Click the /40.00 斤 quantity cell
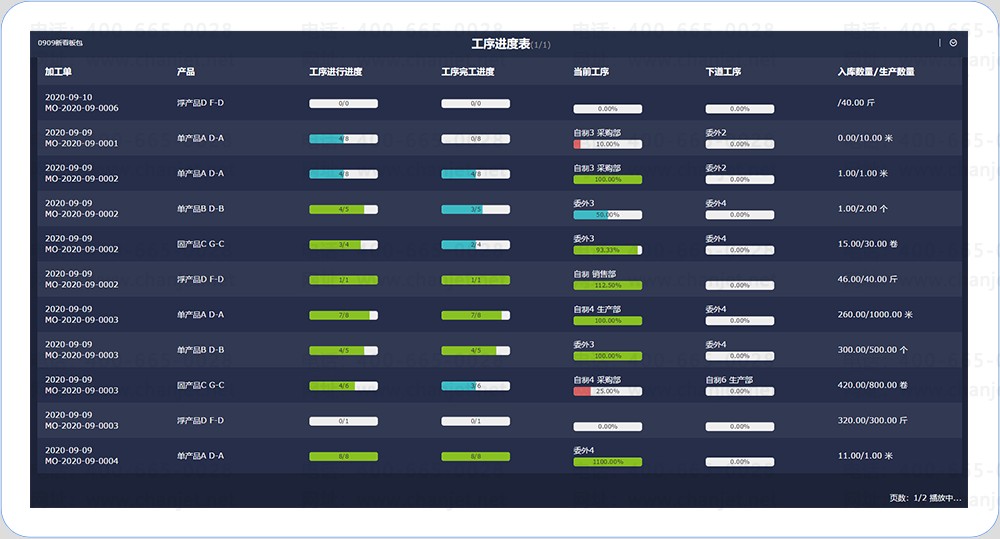 (x=856, y=103)
